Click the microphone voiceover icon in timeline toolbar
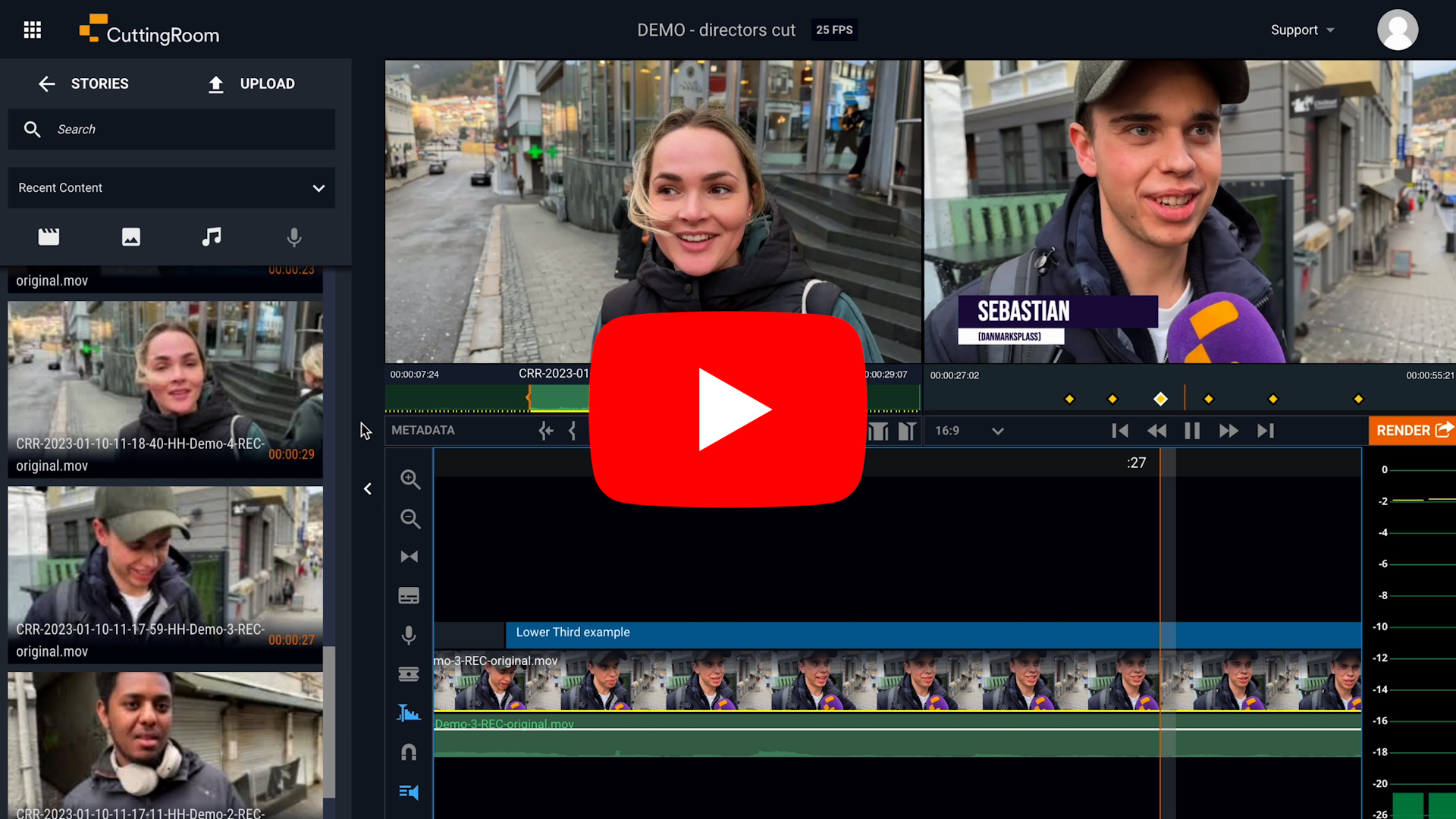 tap(409, 635)
